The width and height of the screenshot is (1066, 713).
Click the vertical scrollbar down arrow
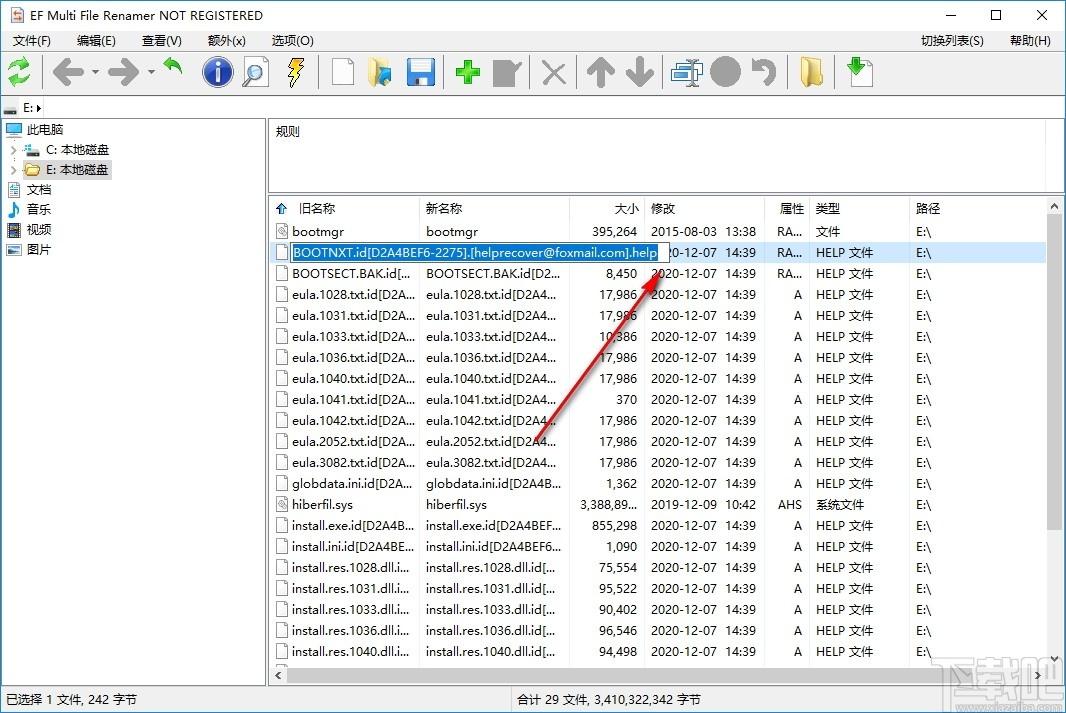coord(1054,659)
